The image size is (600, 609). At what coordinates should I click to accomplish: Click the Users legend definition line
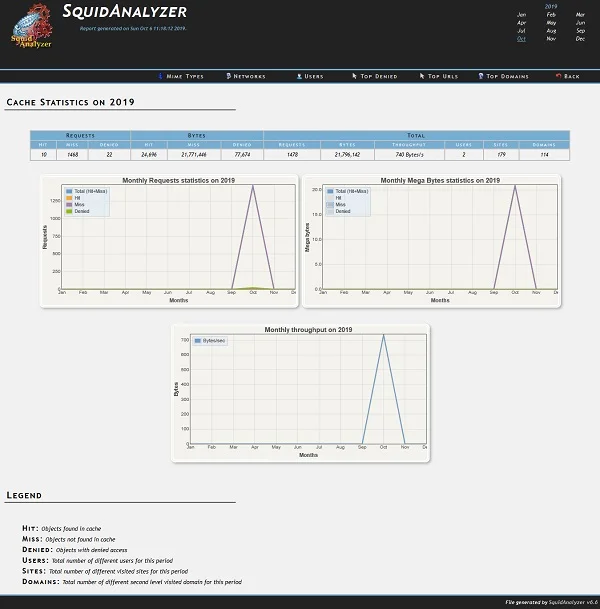pyautogui.click(x=97, y=560)
